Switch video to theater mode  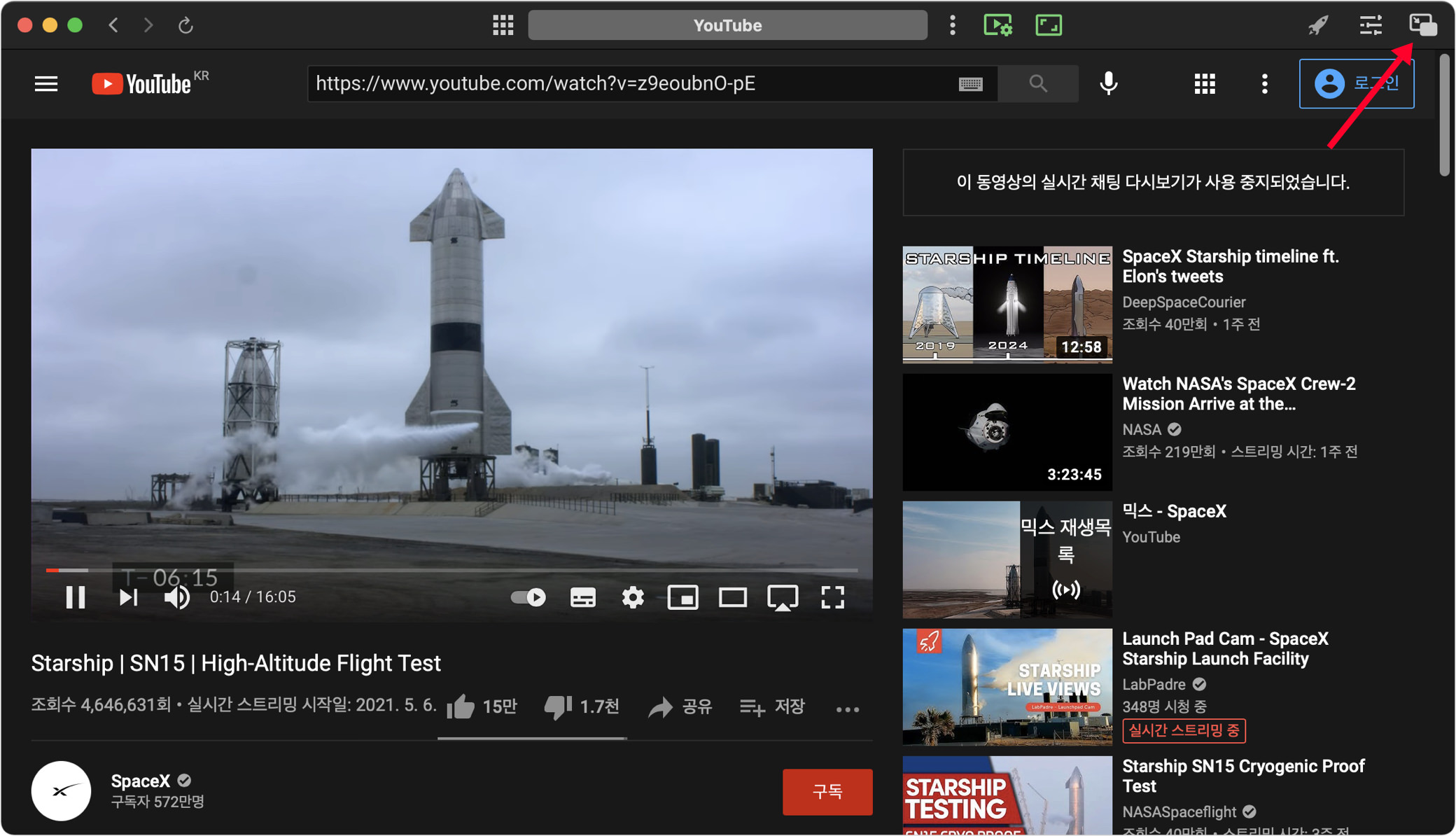coord(732,597)
